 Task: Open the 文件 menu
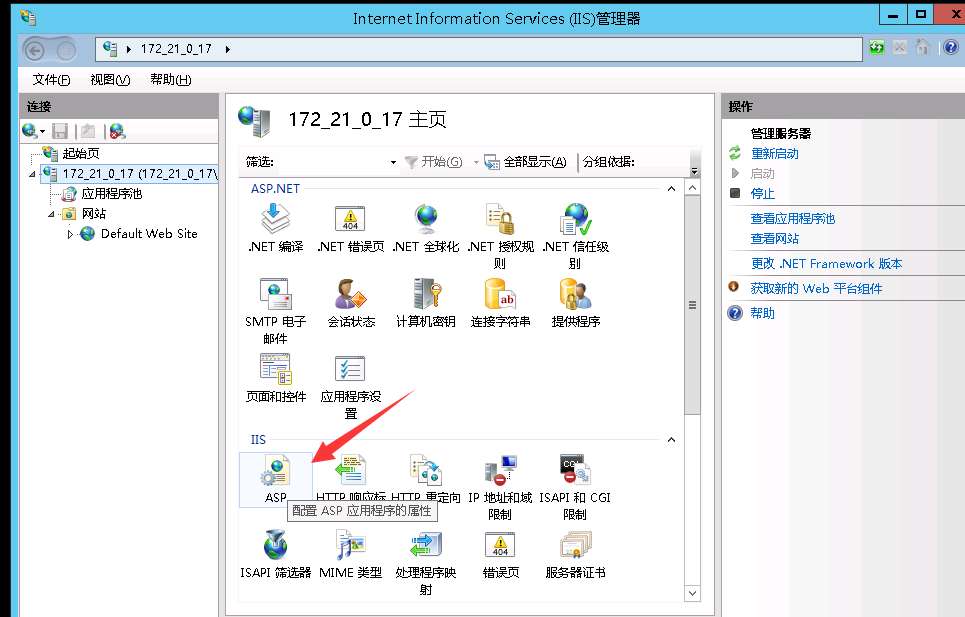(x=49, y=79)
